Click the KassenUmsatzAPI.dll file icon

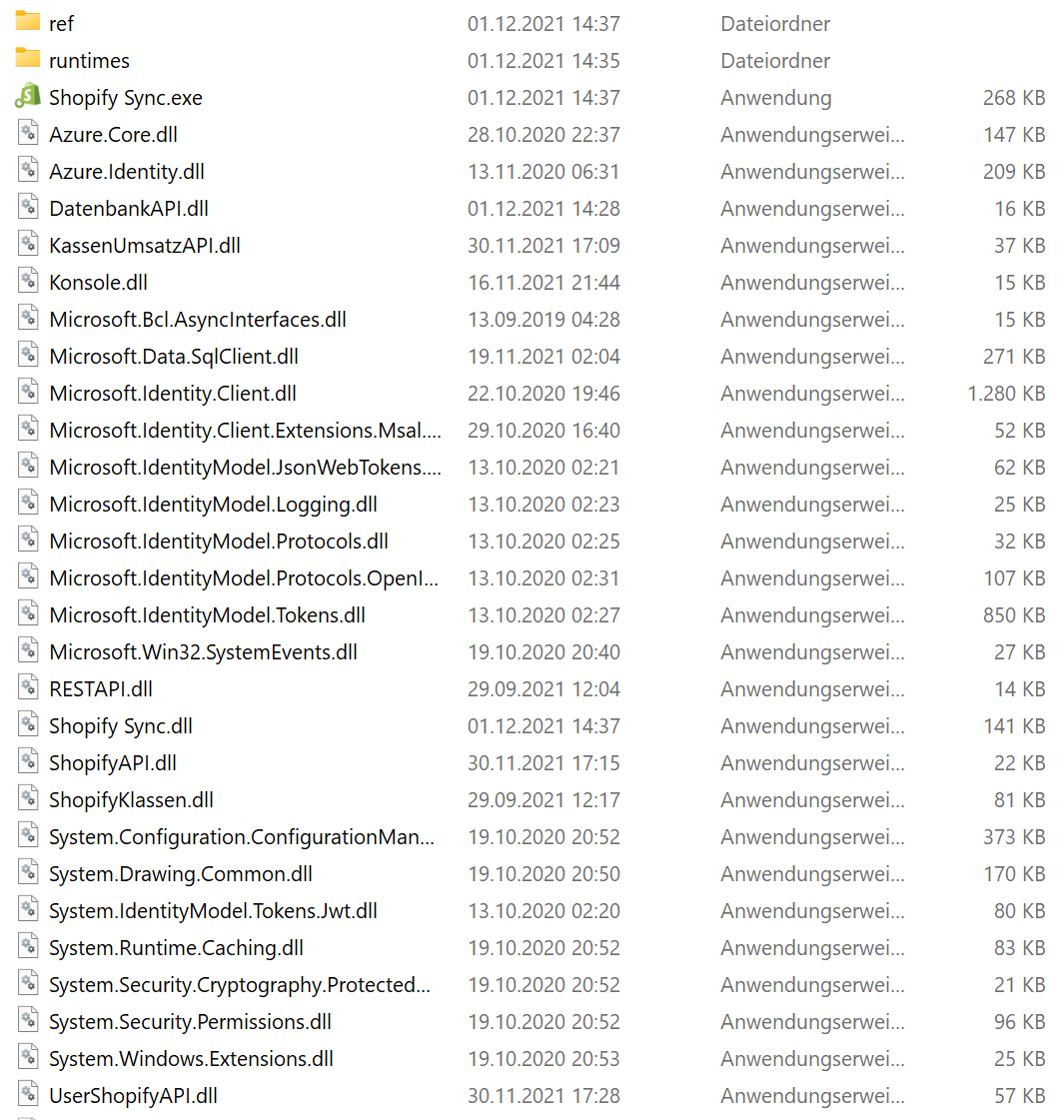pos(28,245)
